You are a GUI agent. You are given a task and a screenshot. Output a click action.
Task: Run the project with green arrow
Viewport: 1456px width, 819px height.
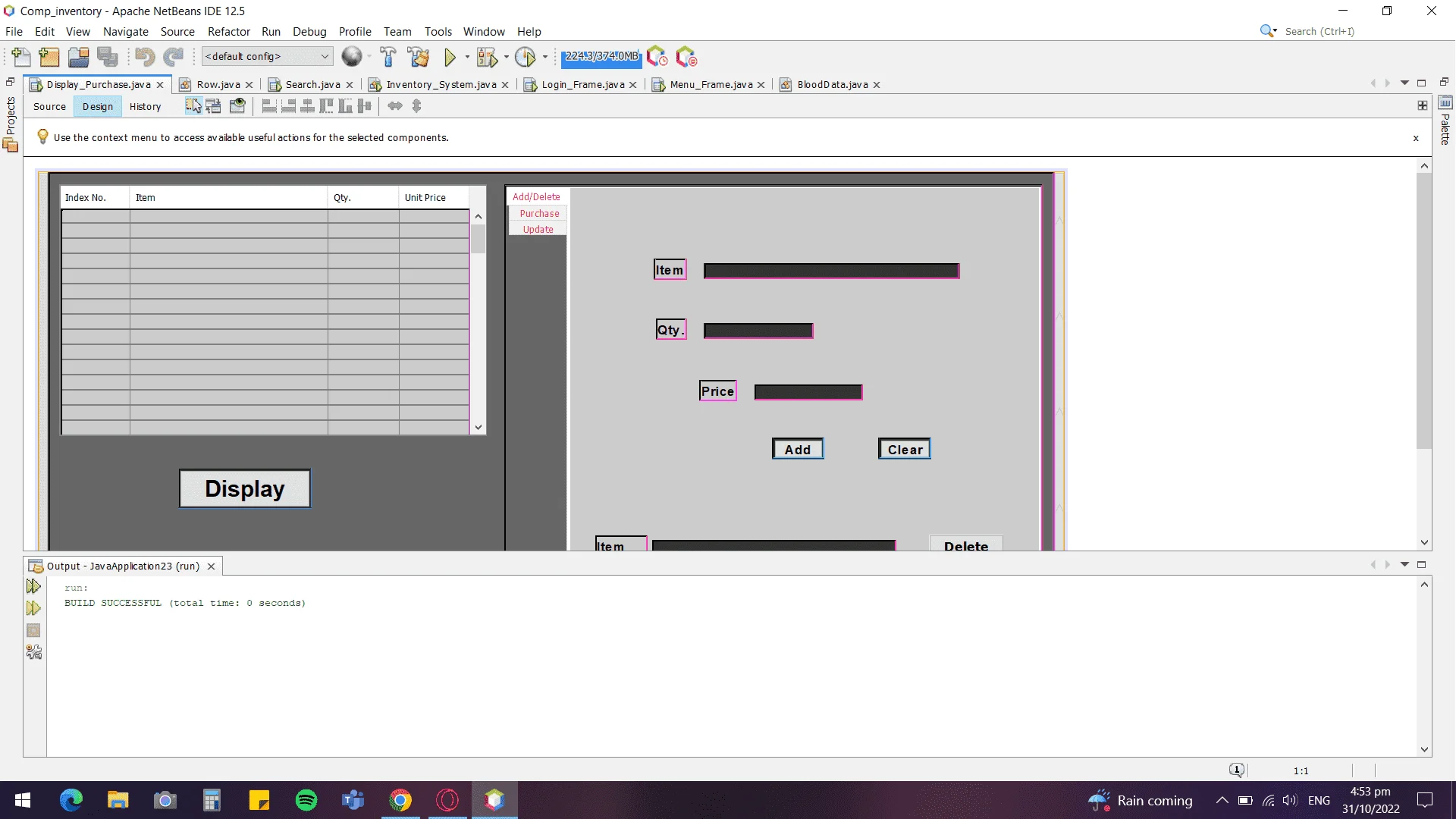pyautogui.click(x=450, y=57)
